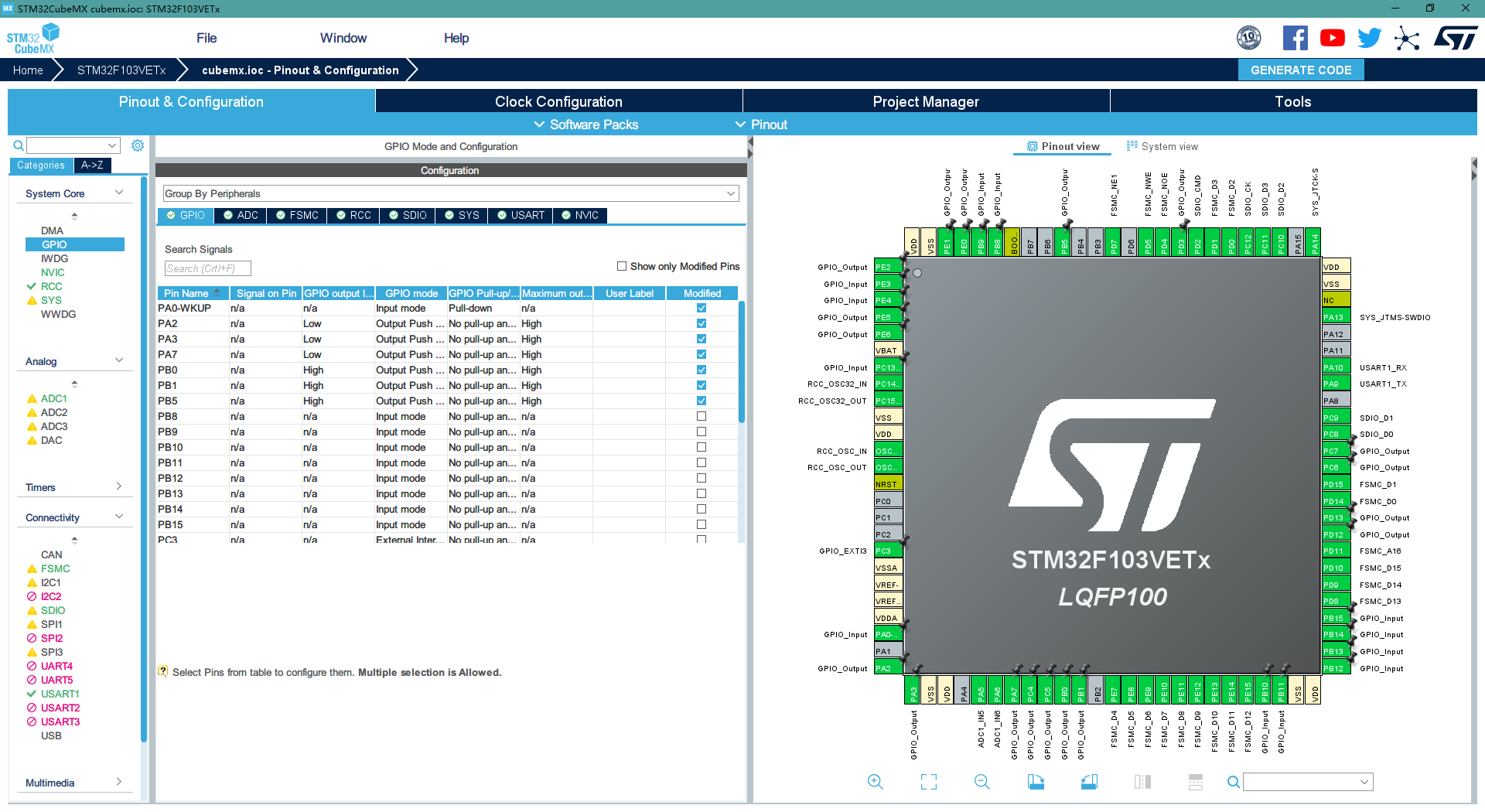Rotate chip counter-clockwise icon
The image size is (1485, 812).
click(1089, 782)
